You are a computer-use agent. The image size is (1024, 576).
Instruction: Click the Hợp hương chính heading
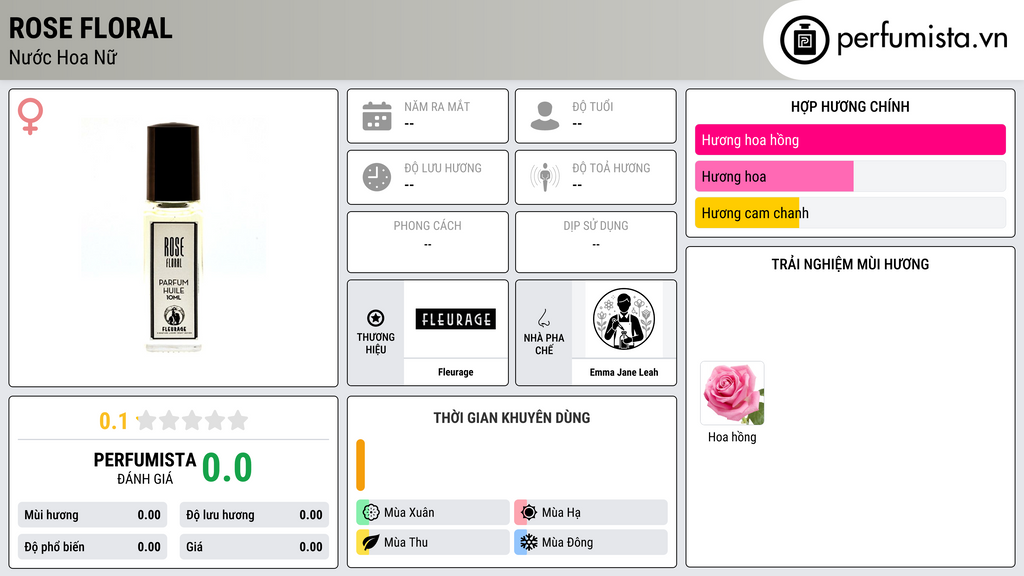[850, 106]
